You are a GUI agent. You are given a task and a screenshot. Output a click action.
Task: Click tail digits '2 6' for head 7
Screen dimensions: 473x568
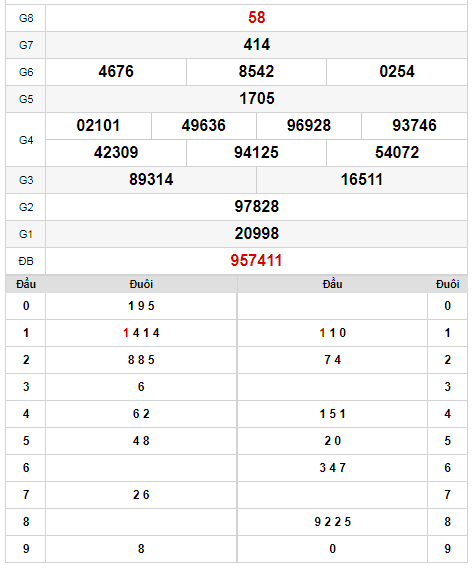[141, 495]
